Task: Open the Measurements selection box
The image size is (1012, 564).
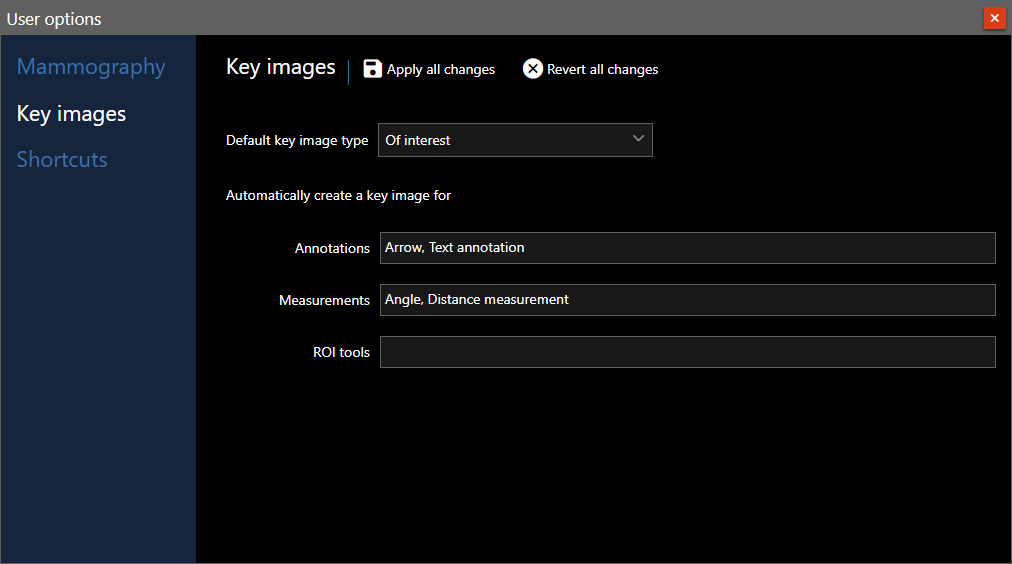Action: (x=687, y=300)
